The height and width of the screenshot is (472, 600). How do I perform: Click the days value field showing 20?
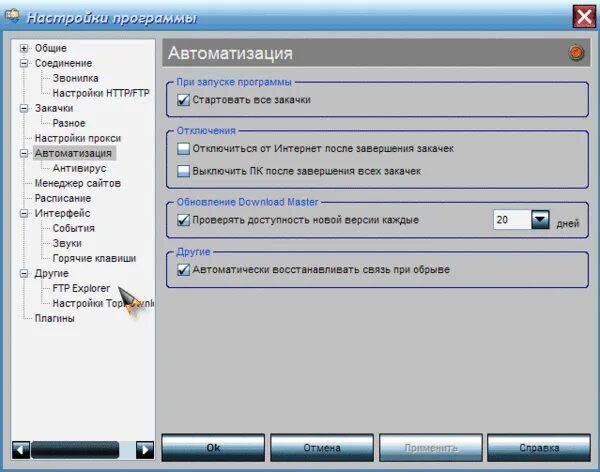tap(512, 220)
